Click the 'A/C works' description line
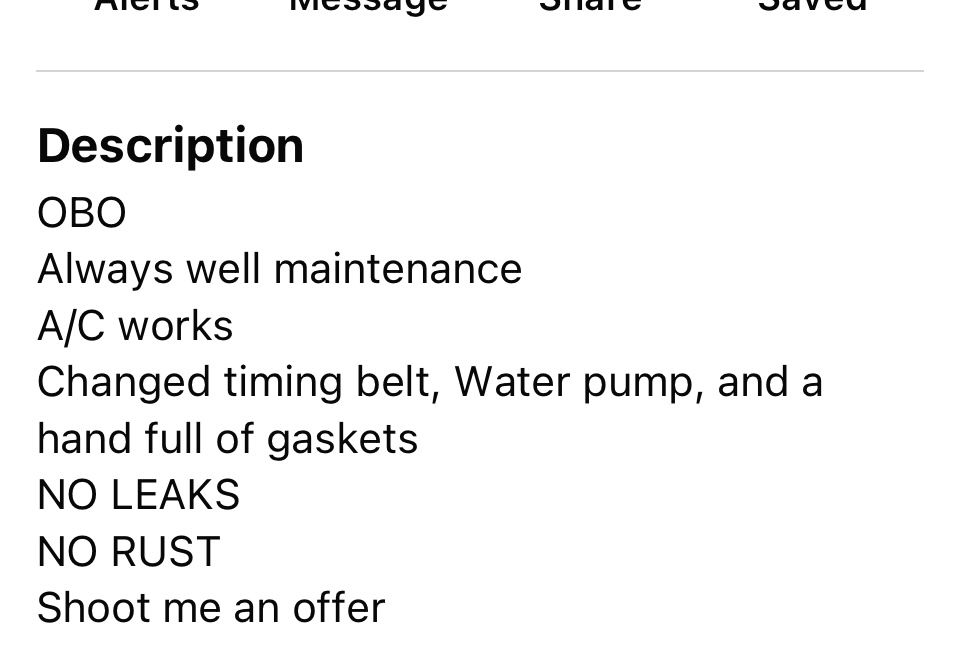Viewport: 960px width, 669px height. (x=135, y=326)
